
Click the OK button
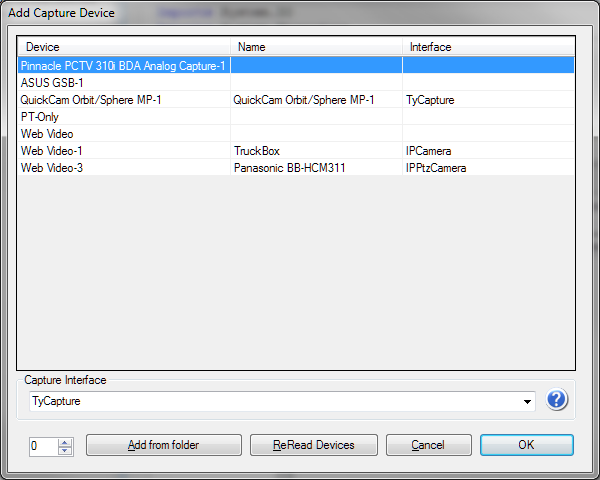(x=527, y=445)
